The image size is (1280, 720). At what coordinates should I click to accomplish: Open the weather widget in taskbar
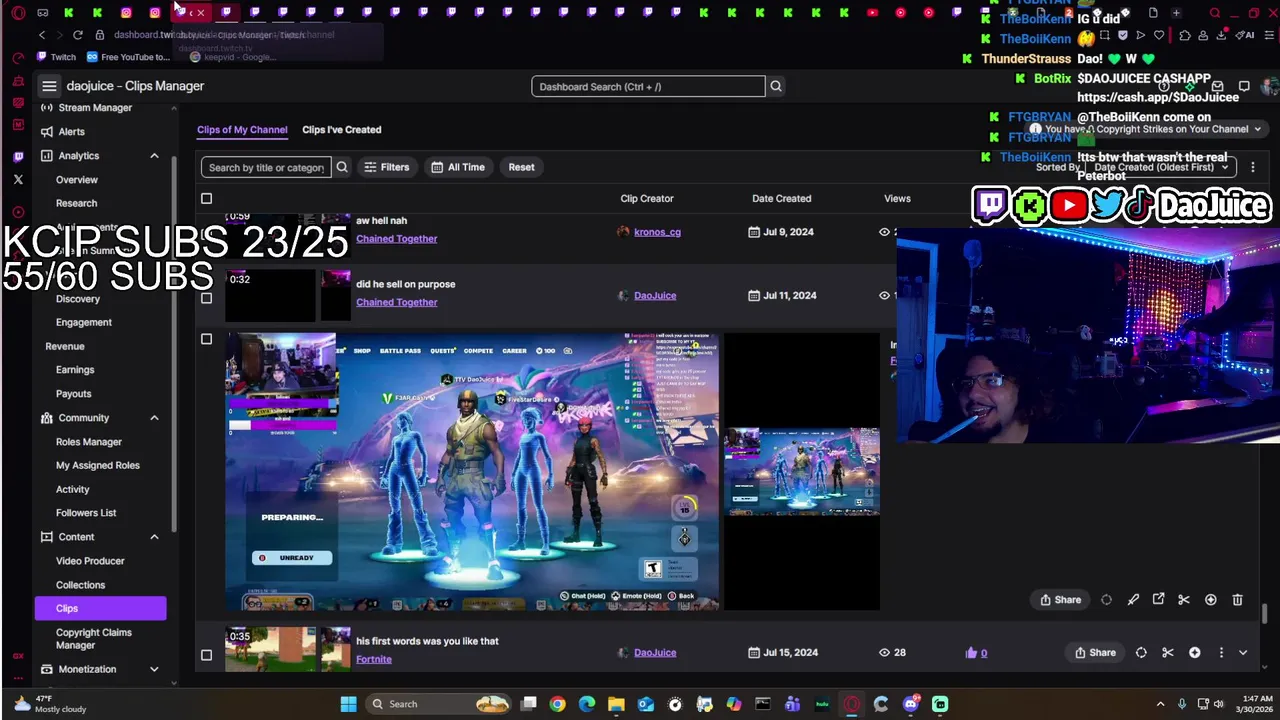coord(48,704)
